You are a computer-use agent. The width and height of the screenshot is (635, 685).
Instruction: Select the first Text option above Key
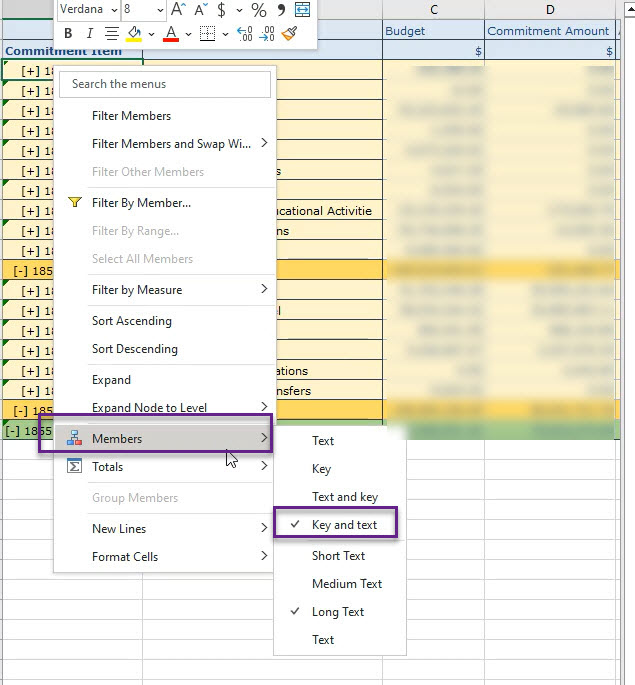click(340, 441)
